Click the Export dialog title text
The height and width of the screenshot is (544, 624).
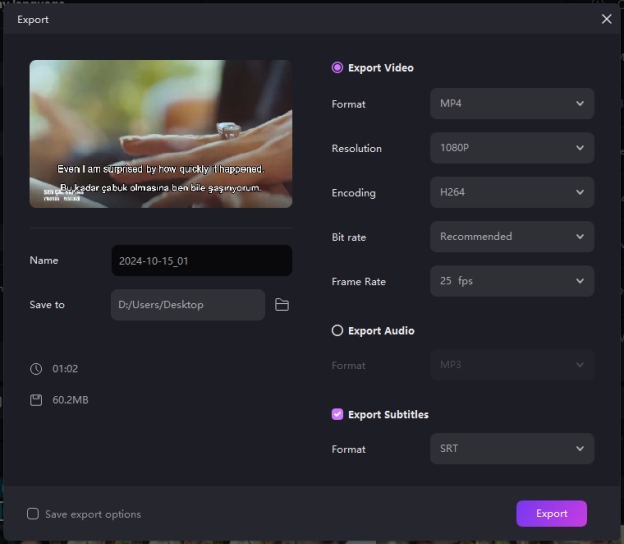coord(33,20)
